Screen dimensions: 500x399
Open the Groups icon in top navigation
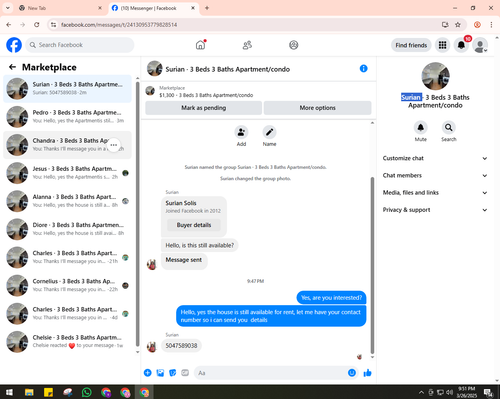tap(294, 45)
